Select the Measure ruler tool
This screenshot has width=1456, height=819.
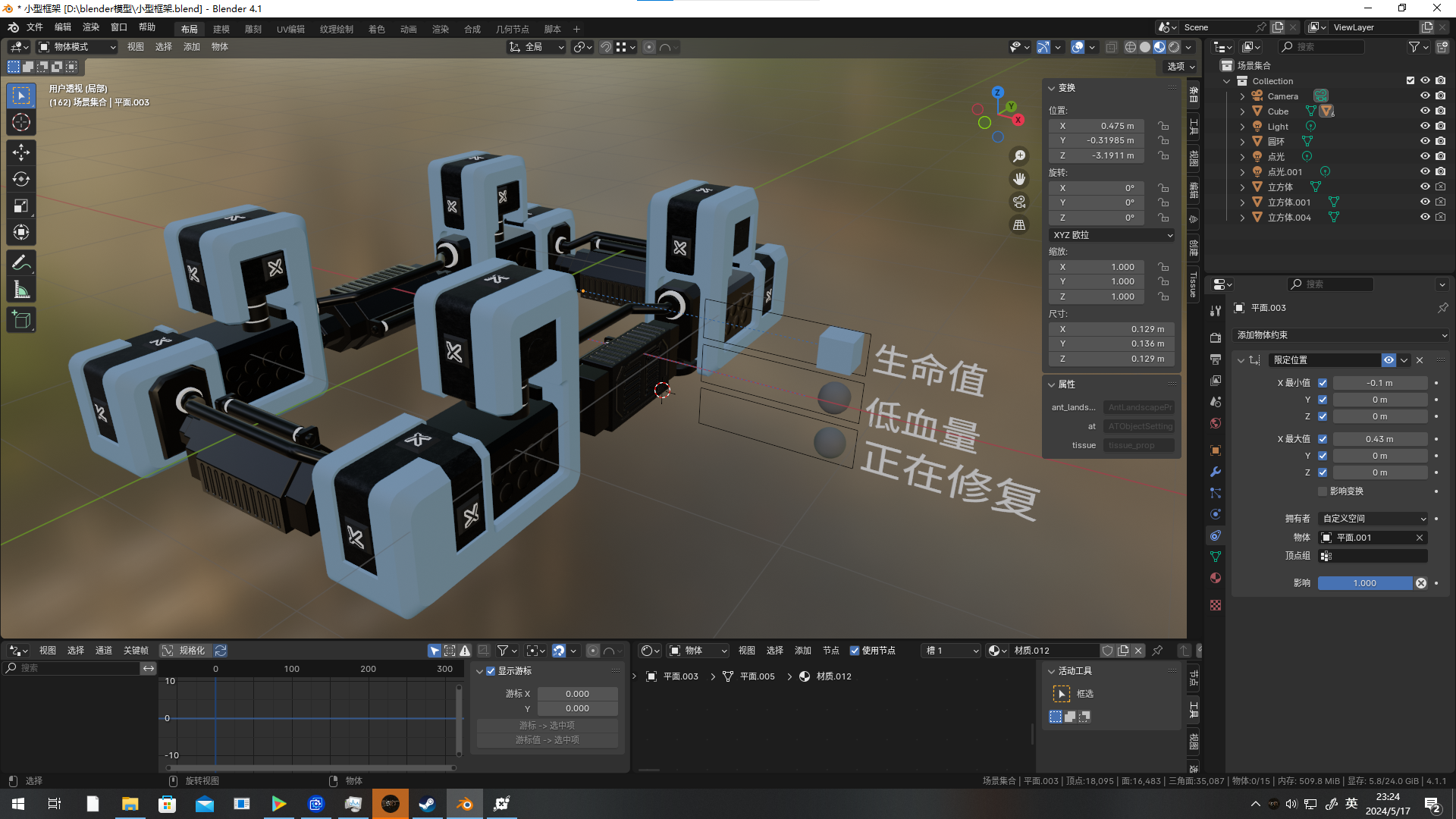(x=21, y=290)
